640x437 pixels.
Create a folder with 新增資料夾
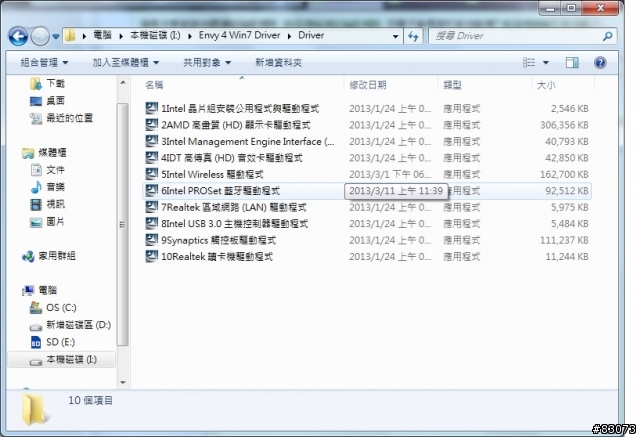click(x=278, y=62)
